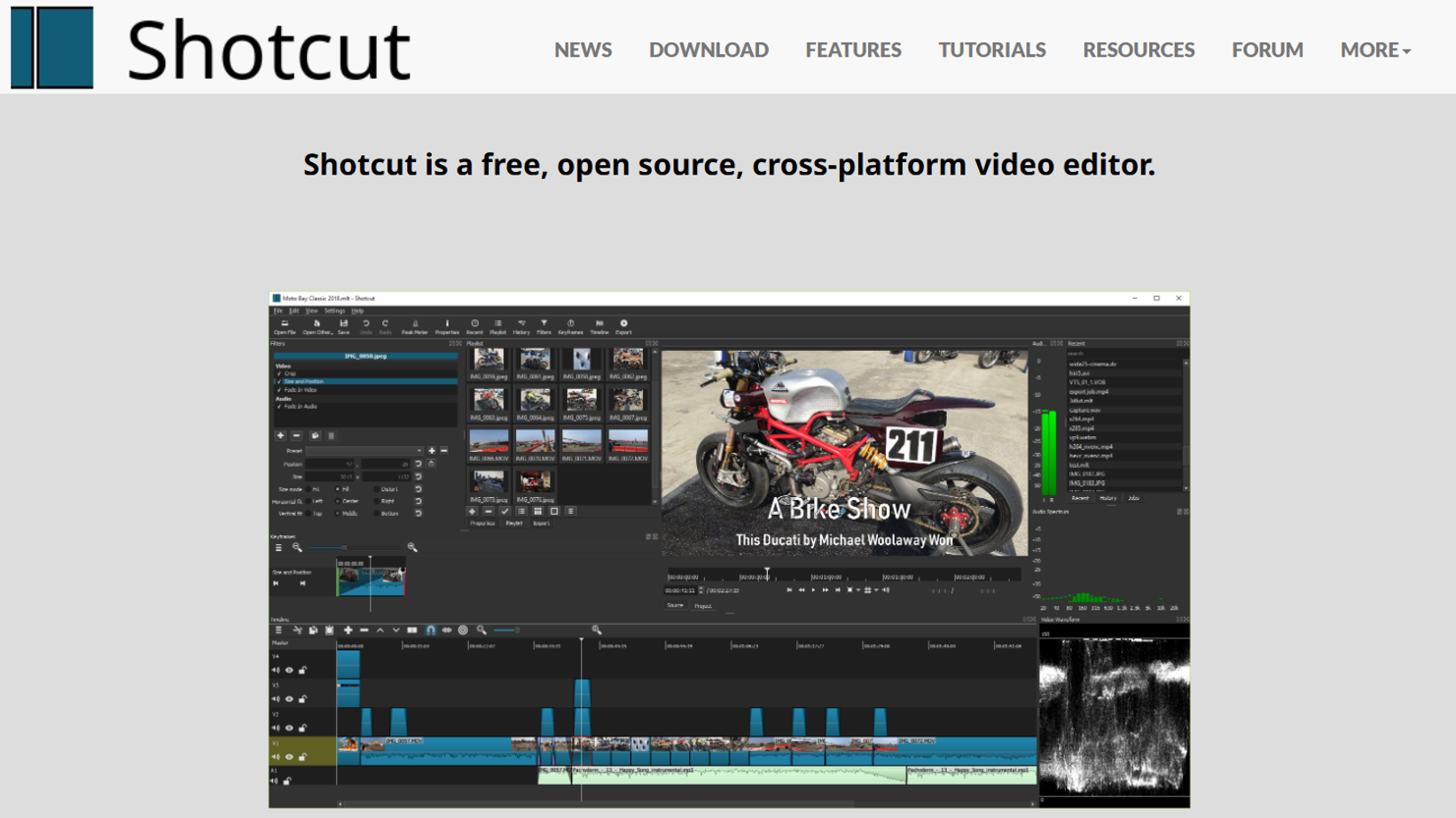Viewport: 1456px width, 818px height.
Task: Select the IMG_0061.jpeg playlist thumbnail
Action: (535, 360)
